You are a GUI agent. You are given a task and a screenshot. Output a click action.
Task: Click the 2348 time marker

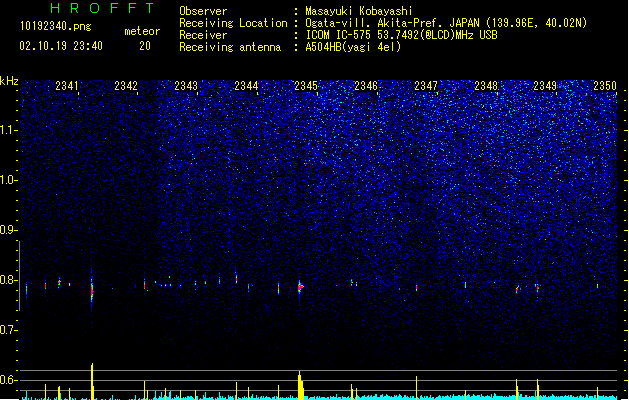pos(486,86)
